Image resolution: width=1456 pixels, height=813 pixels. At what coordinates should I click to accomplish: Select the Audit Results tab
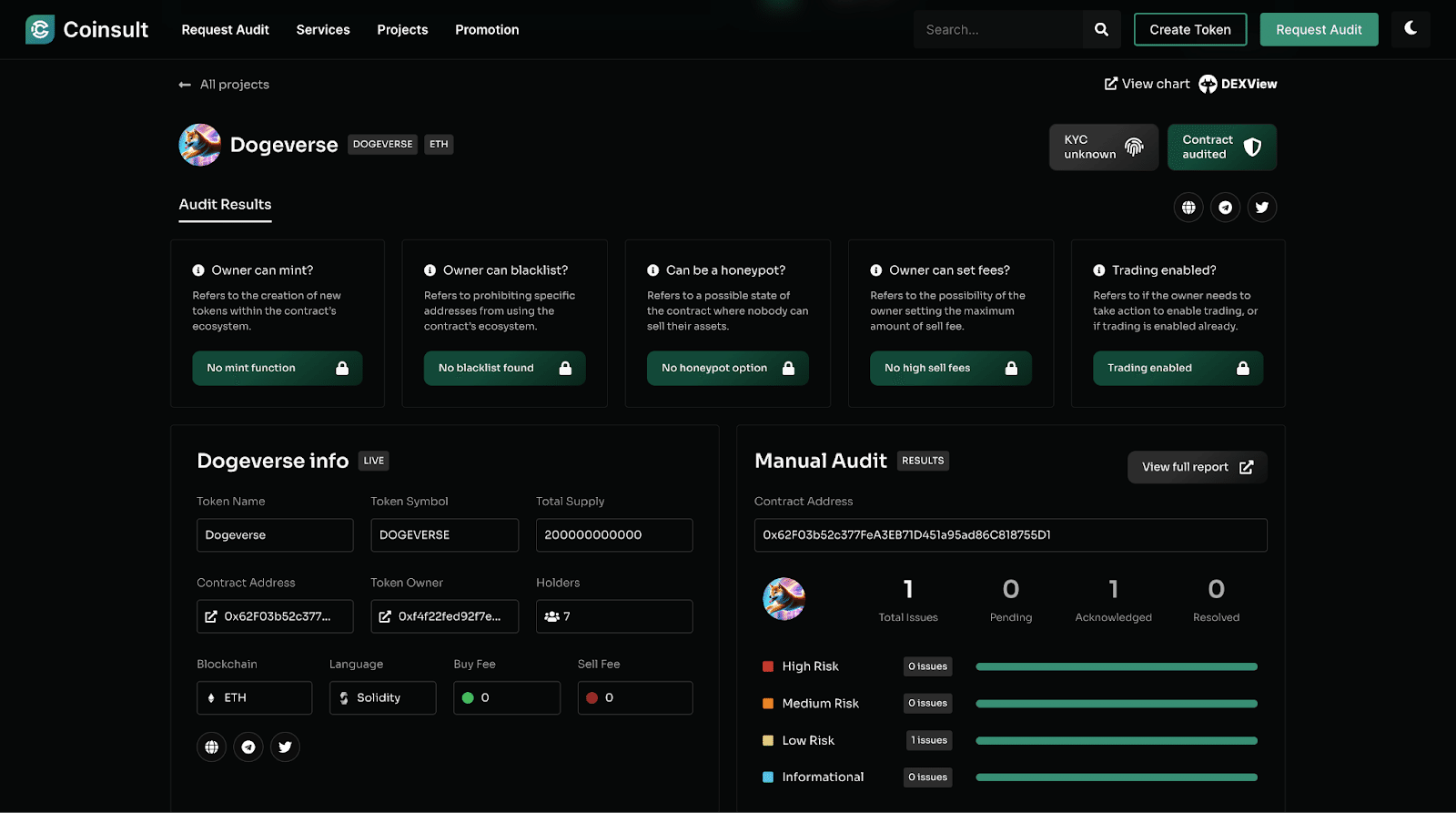225,205
